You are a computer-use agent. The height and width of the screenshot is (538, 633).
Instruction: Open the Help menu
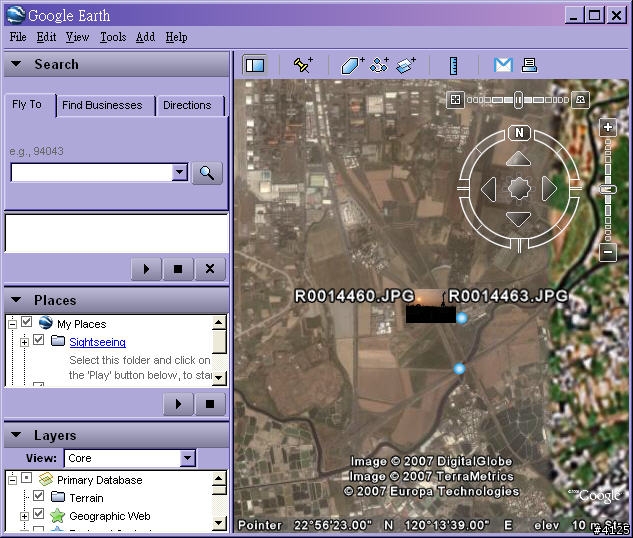click(x=176, y=37)
